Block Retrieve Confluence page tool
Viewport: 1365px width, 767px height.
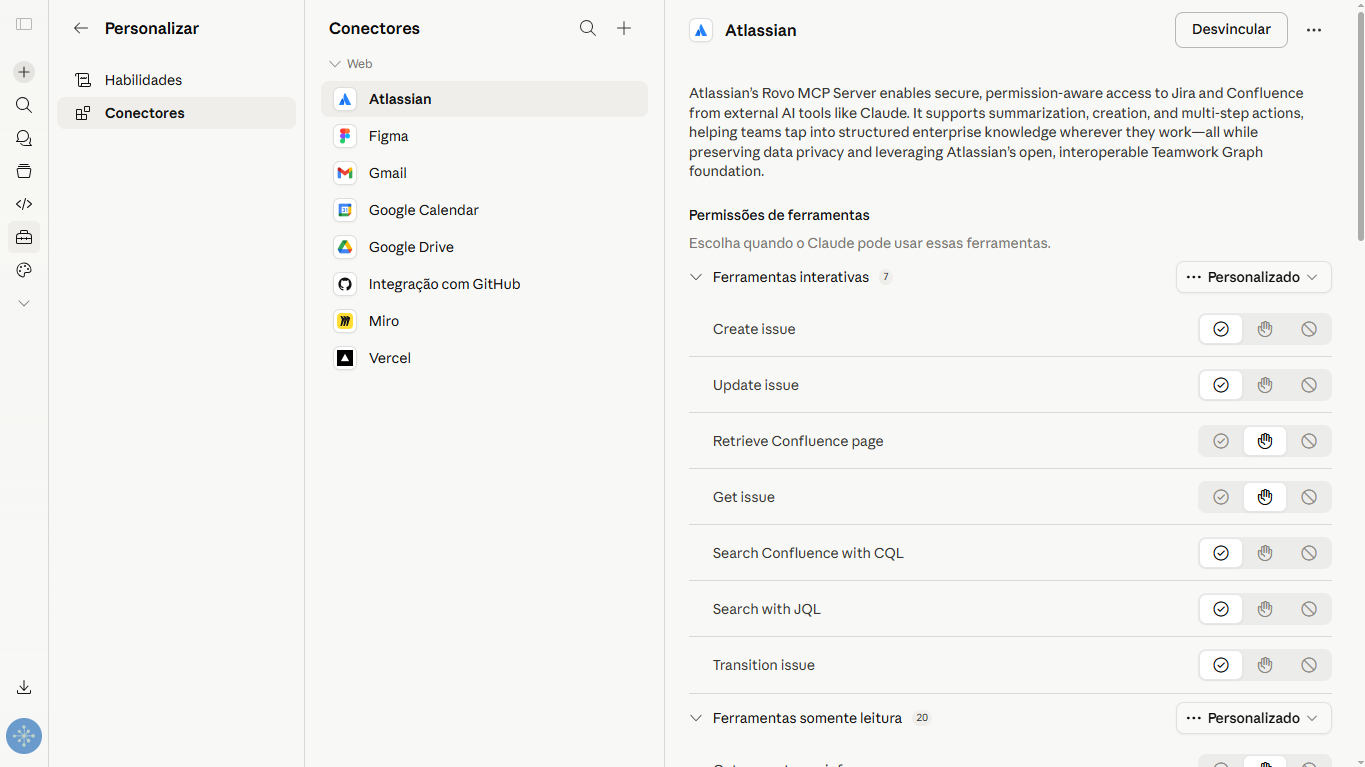click(1309, 441)
